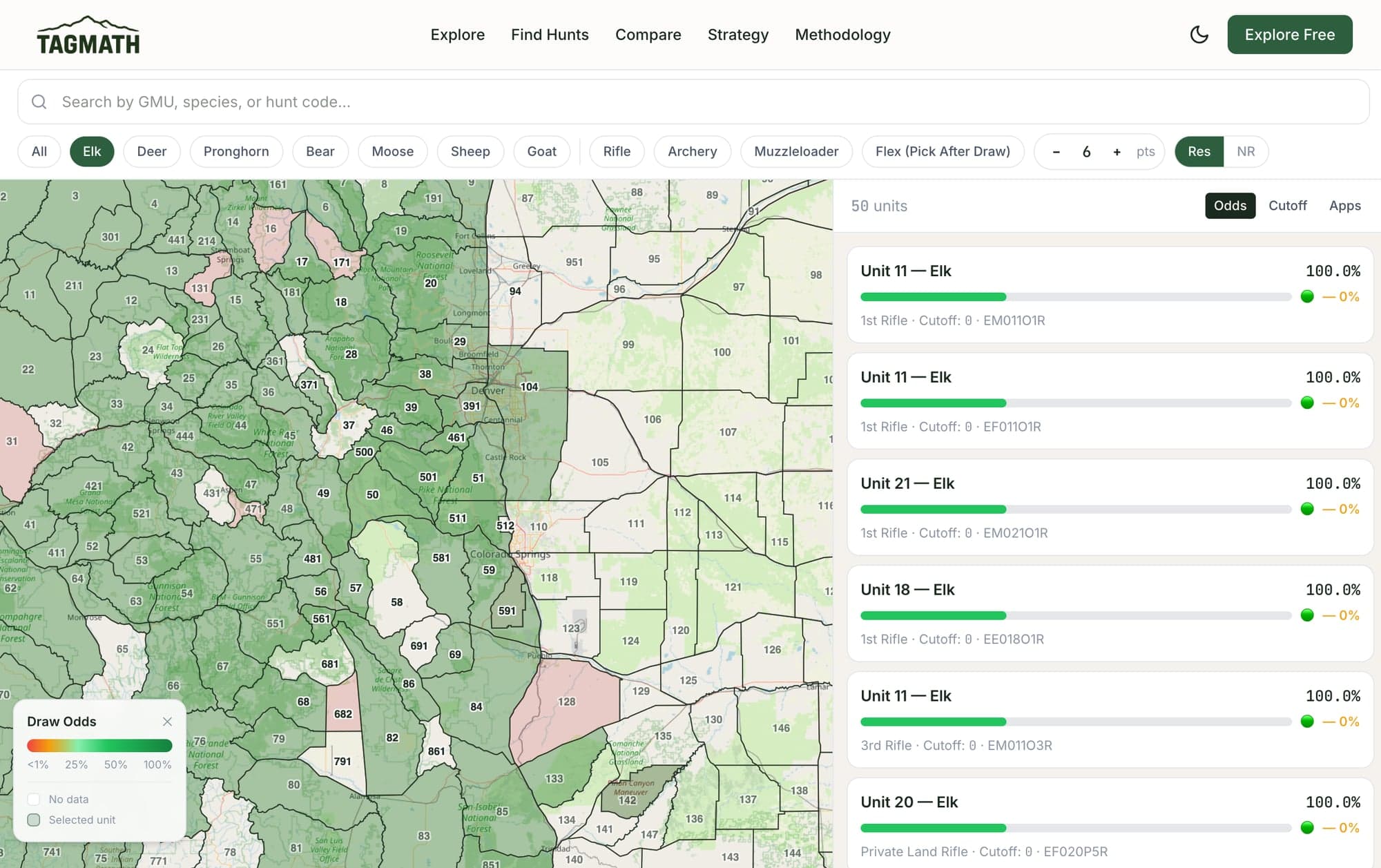The image size is (1381, 868).
Task: Open the Methodology menu item
Action: pyautogui.click(x=842, y=35)
